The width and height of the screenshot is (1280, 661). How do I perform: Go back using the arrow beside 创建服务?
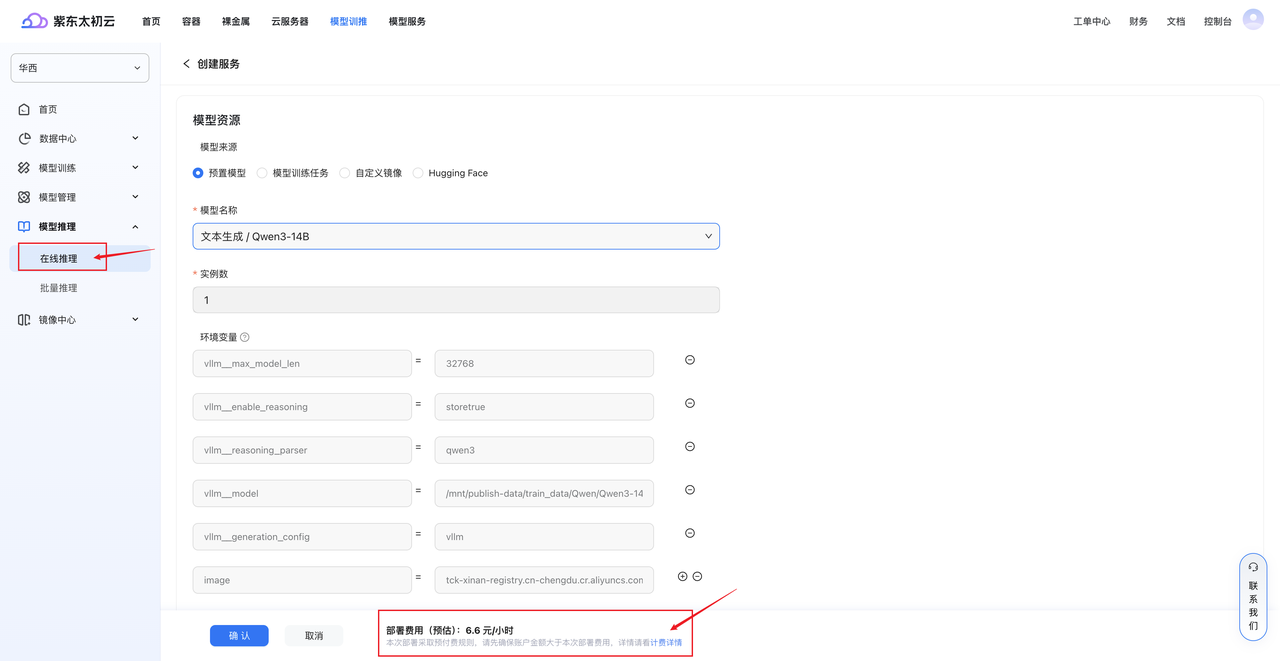[x=186, y=64]
